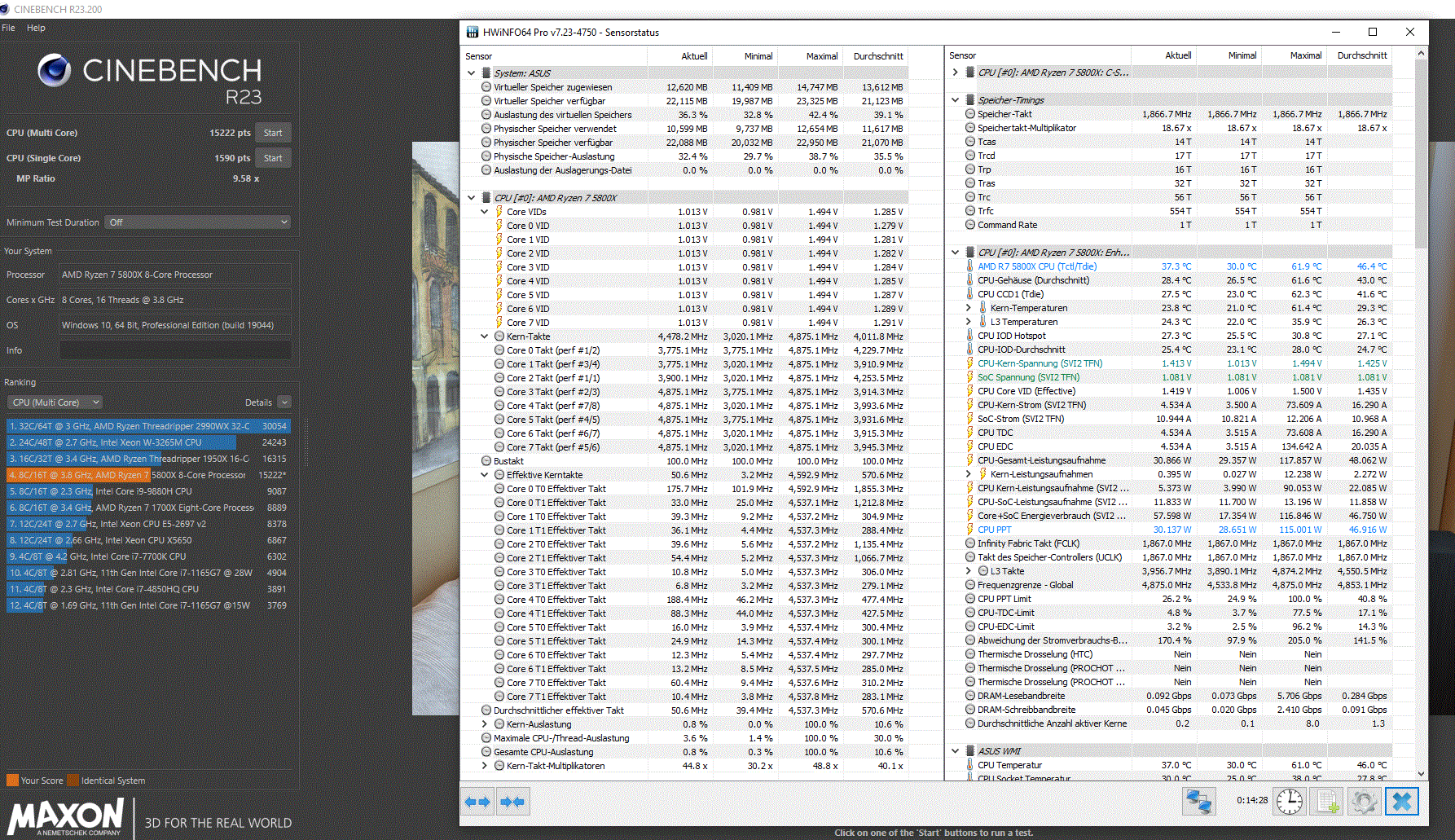This screenshot has height=840, width=1455.
Task: Click the chip icon beside Speicher-Timings
Action: (970, 99)
